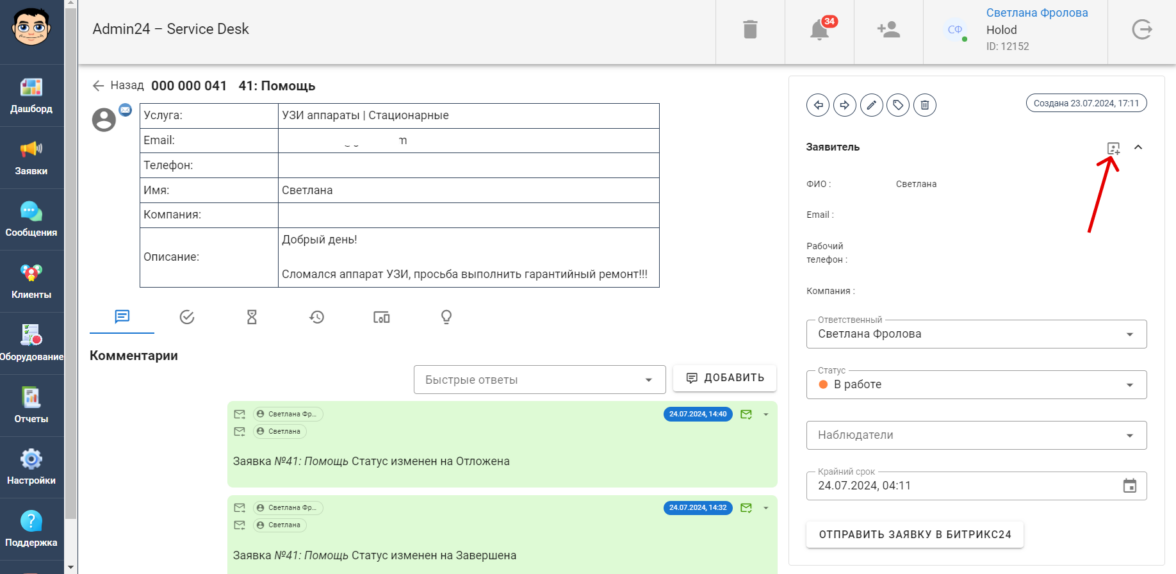The height and width of the screenshot is (574, 1176).
Task: Click the pencil edit ticket icon
Action: pos(872,104)
